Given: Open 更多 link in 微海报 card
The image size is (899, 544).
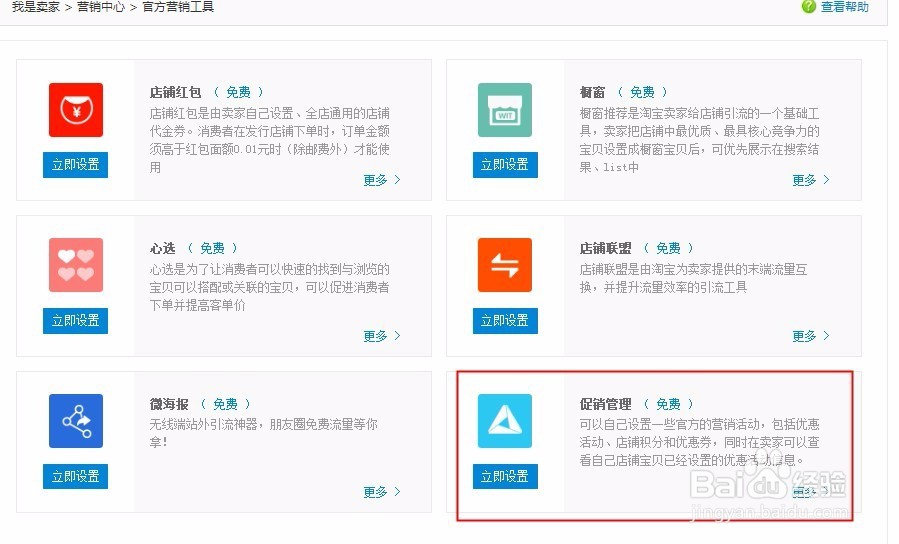Looking at the screenshot, I should pyautogui.click(x=382, y=492).
